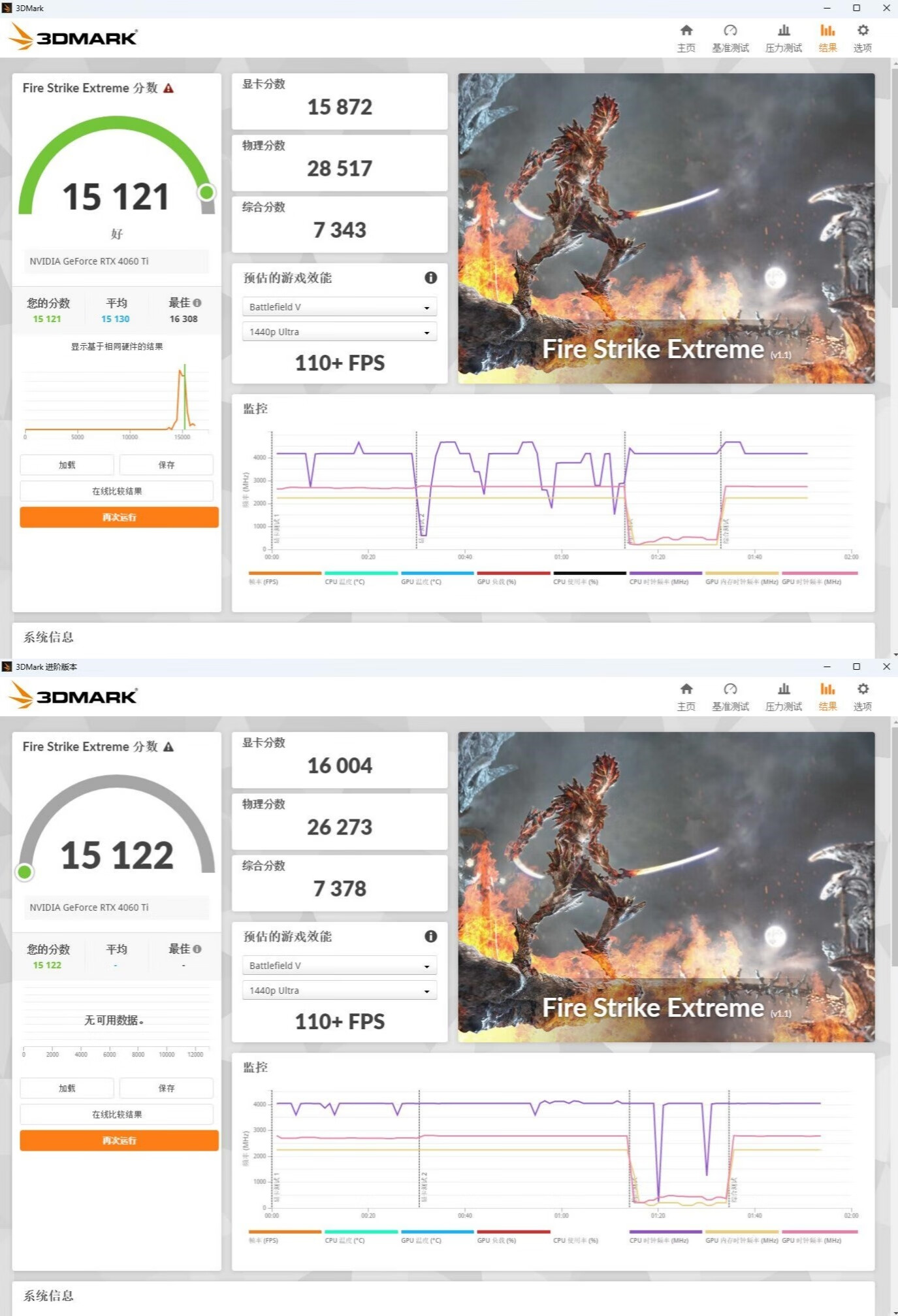Click Fire Strike Extreme artwork in bottom window

tap(666, 887)
